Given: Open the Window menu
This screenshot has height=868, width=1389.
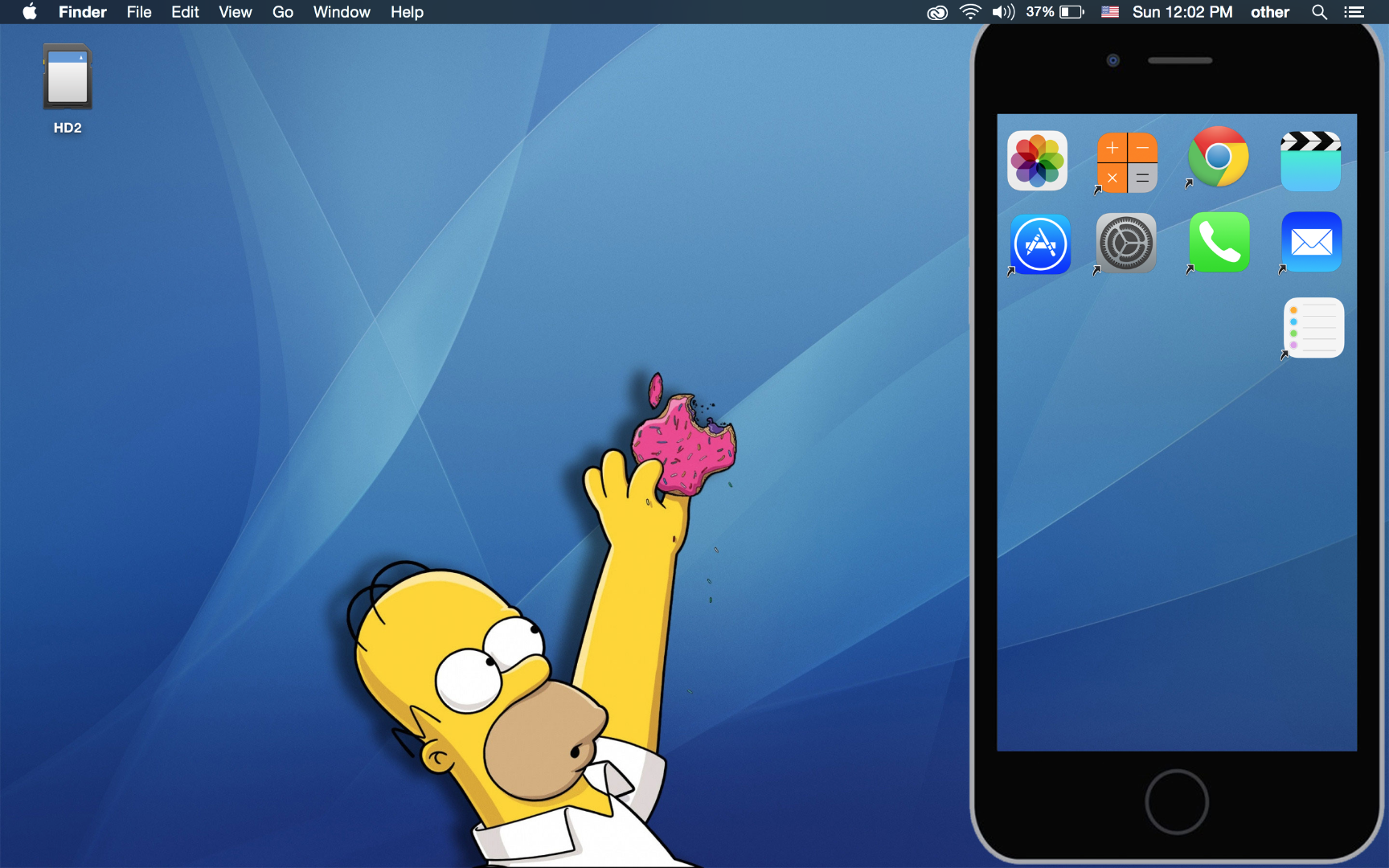Looking at the screenshot, I should pos(342,12).
